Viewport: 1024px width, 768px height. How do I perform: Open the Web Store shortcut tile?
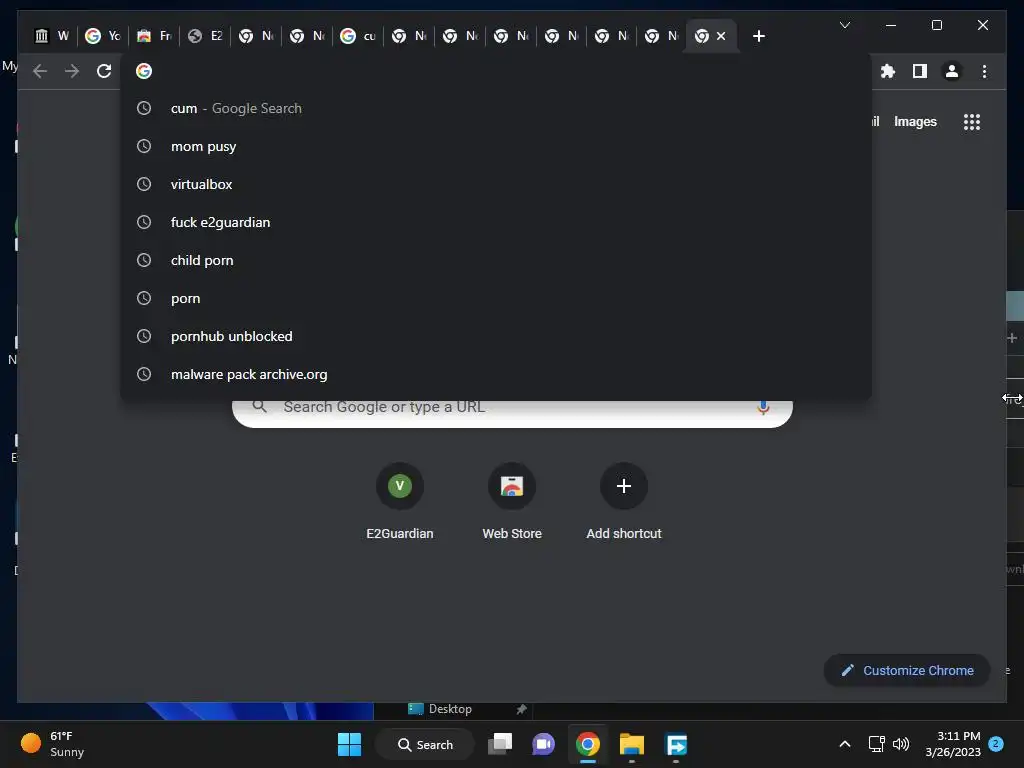pyautogui.click(x=512, y=502)
